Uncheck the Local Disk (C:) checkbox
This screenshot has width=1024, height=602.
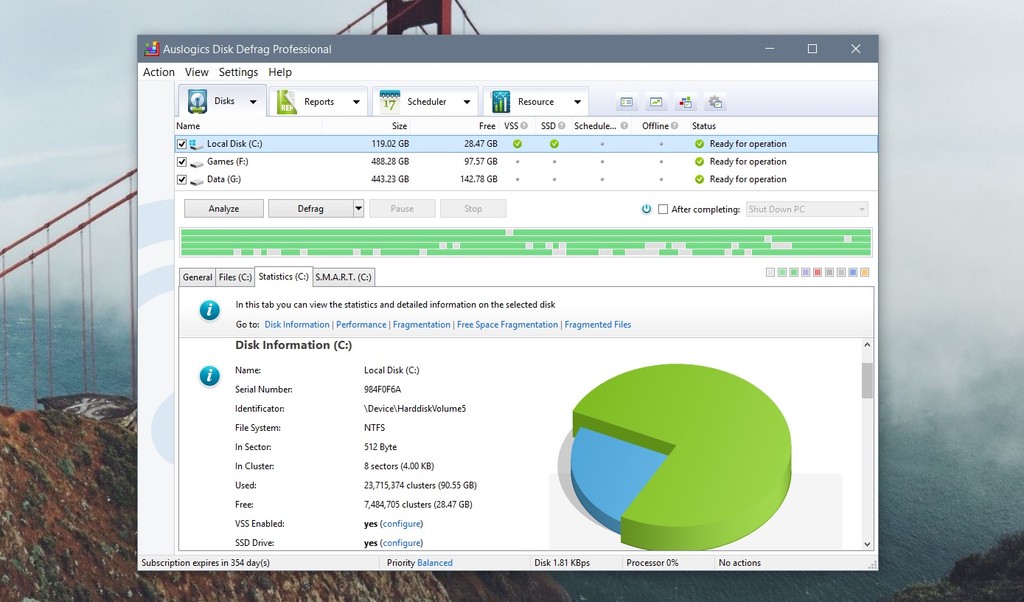pyautogui.click(x=182, y=144)
